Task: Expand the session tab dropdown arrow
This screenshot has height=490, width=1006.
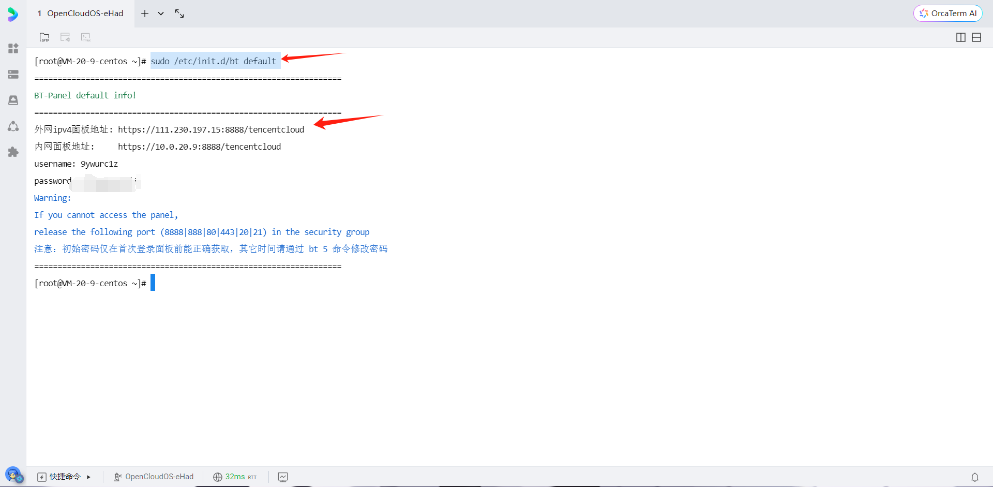Action: click(x=160, y=13)
